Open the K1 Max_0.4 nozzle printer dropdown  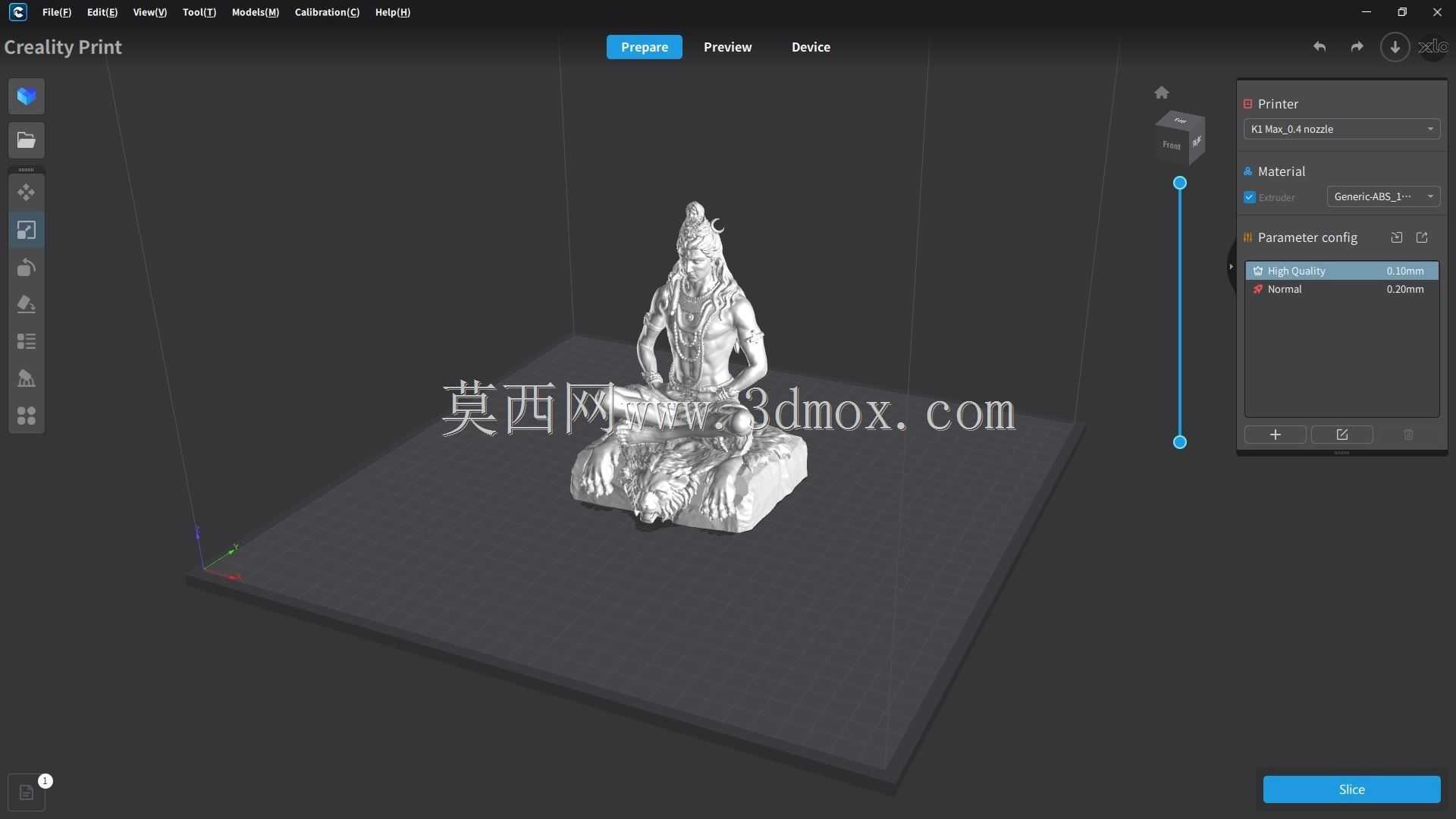(x=1341, y=129)
